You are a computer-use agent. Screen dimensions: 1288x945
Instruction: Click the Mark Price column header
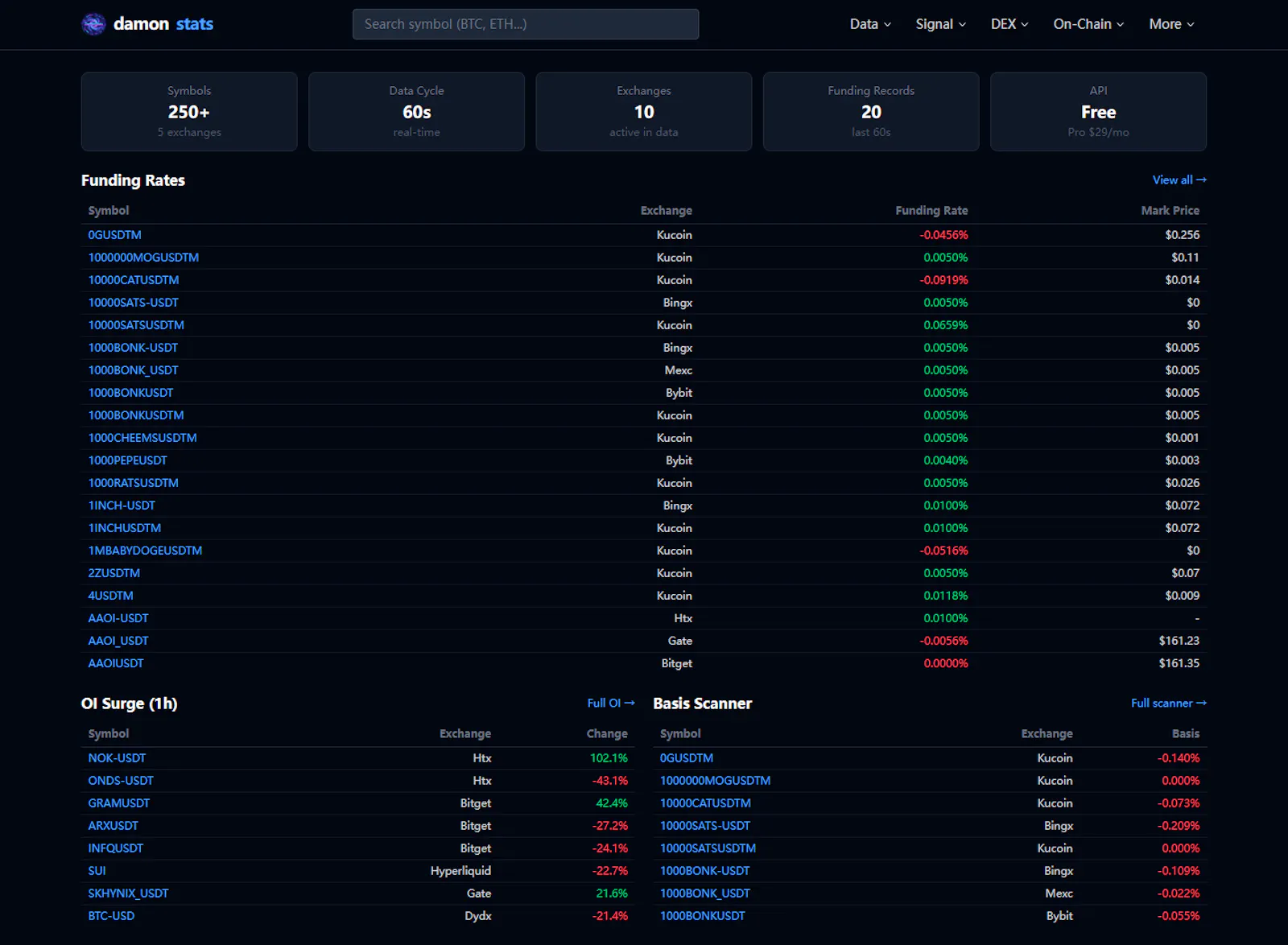pos(1170,211)
